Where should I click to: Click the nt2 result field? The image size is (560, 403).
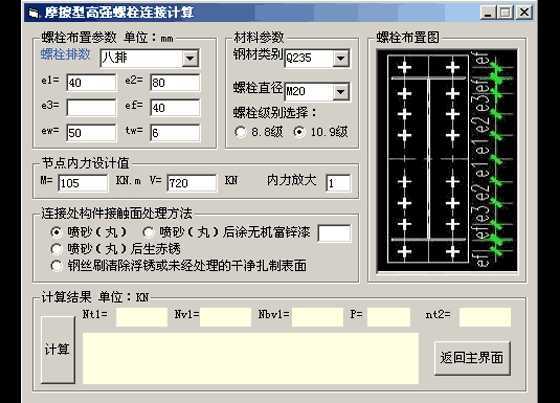click(485, 317)
